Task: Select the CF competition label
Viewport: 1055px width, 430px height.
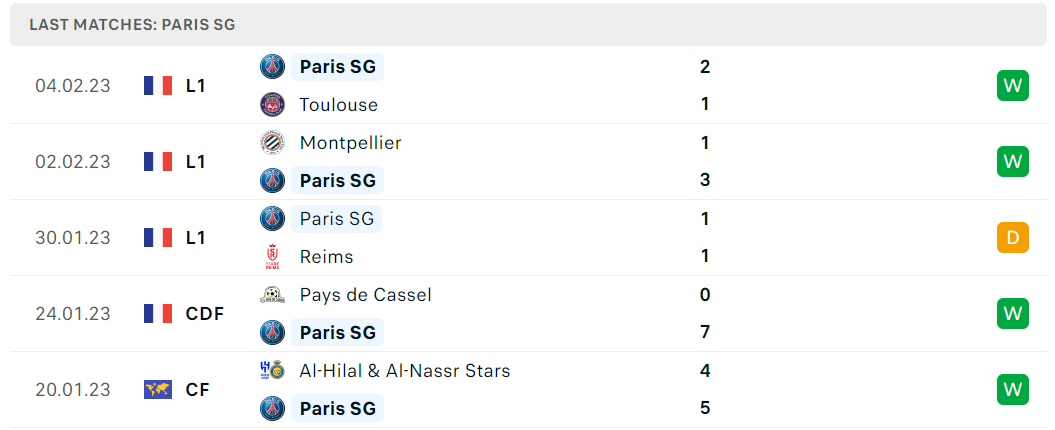Action: pyautogui.click(x=198, y=390)
